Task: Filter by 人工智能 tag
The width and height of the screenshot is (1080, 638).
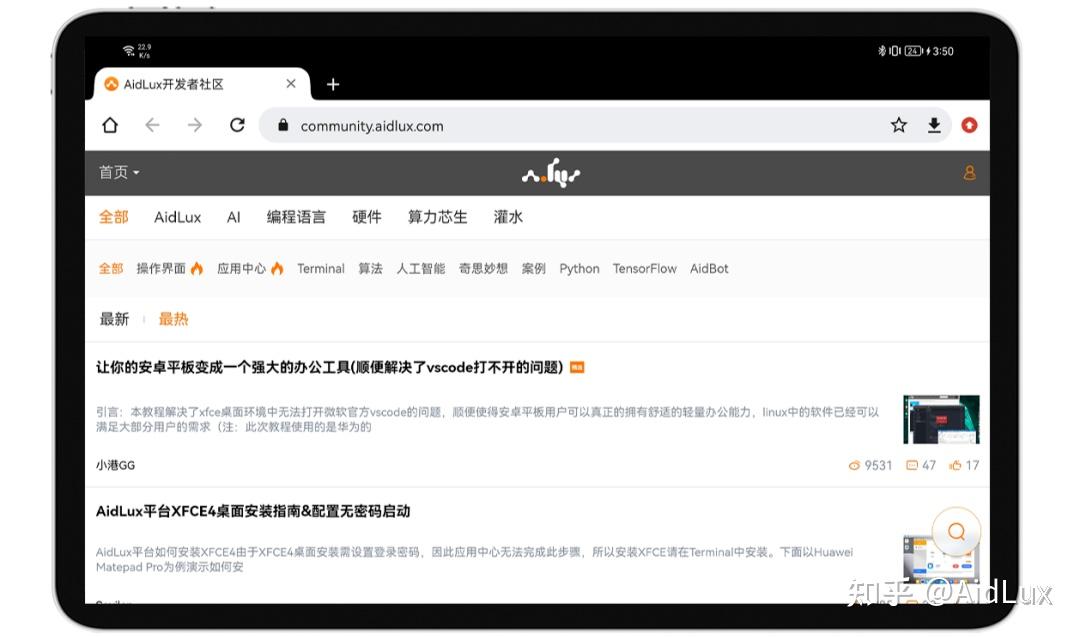Action: click(x=421, y=269)
